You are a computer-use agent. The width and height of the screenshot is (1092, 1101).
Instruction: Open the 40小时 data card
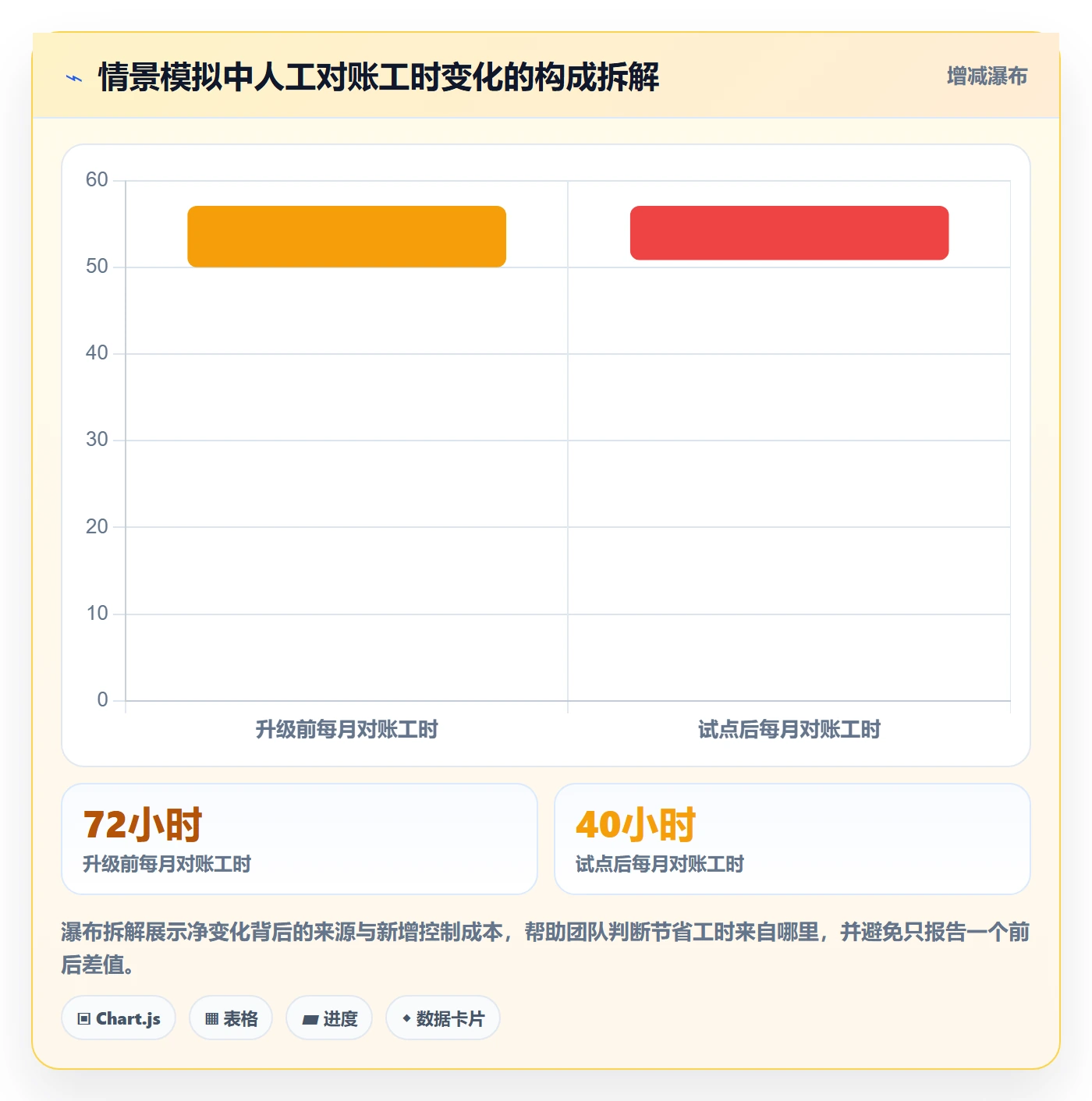(x=792, y=839)
